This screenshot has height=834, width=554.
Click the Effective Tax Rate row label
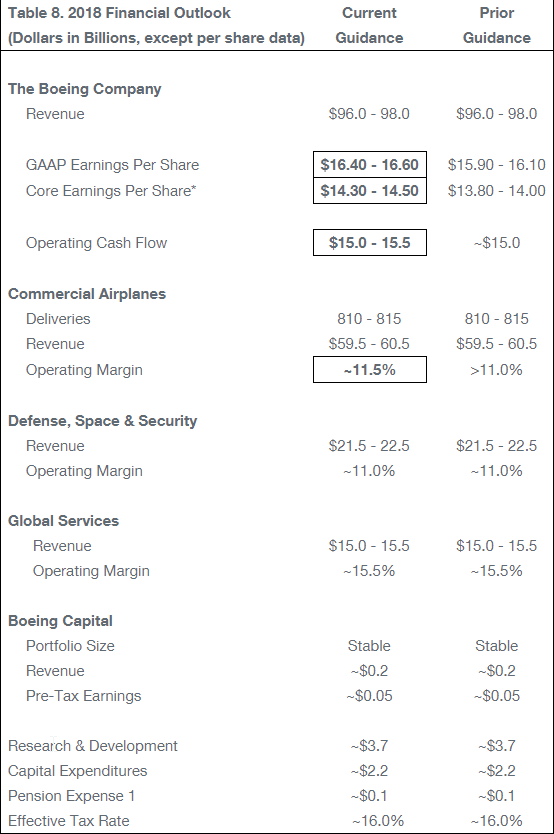click(69, 821)
